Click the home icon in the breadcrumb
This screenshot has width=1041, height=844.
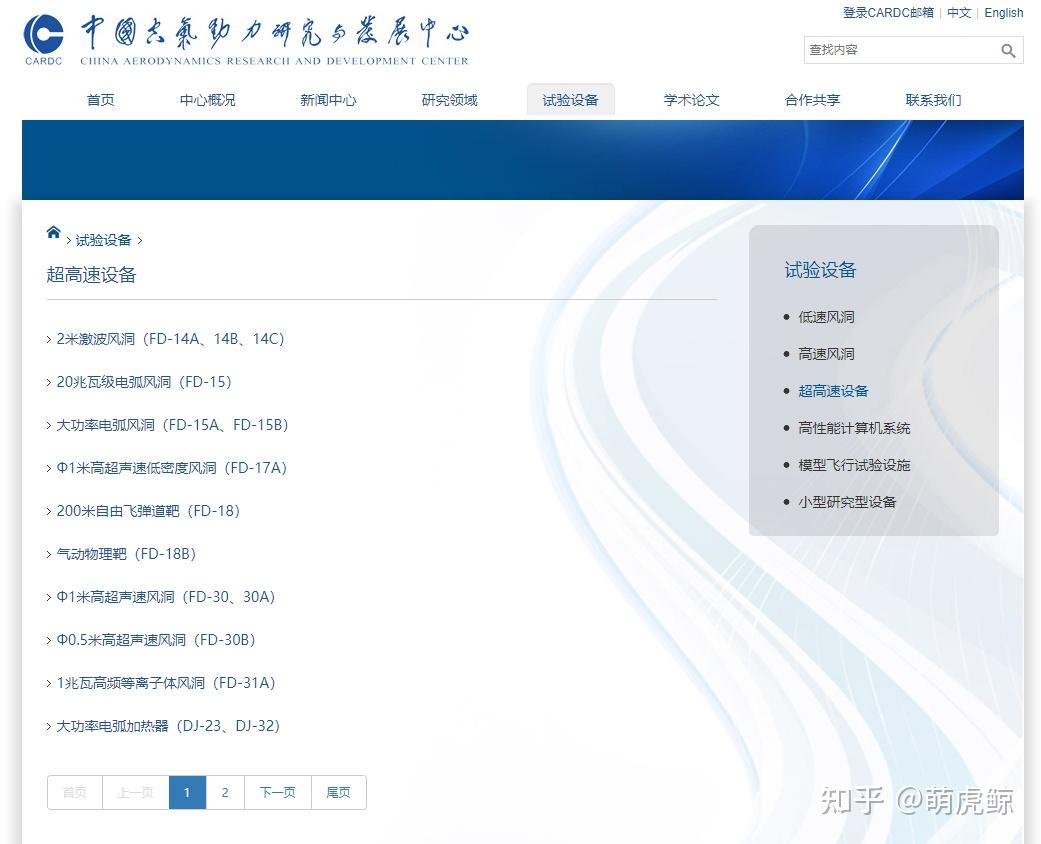pos(53,233)
